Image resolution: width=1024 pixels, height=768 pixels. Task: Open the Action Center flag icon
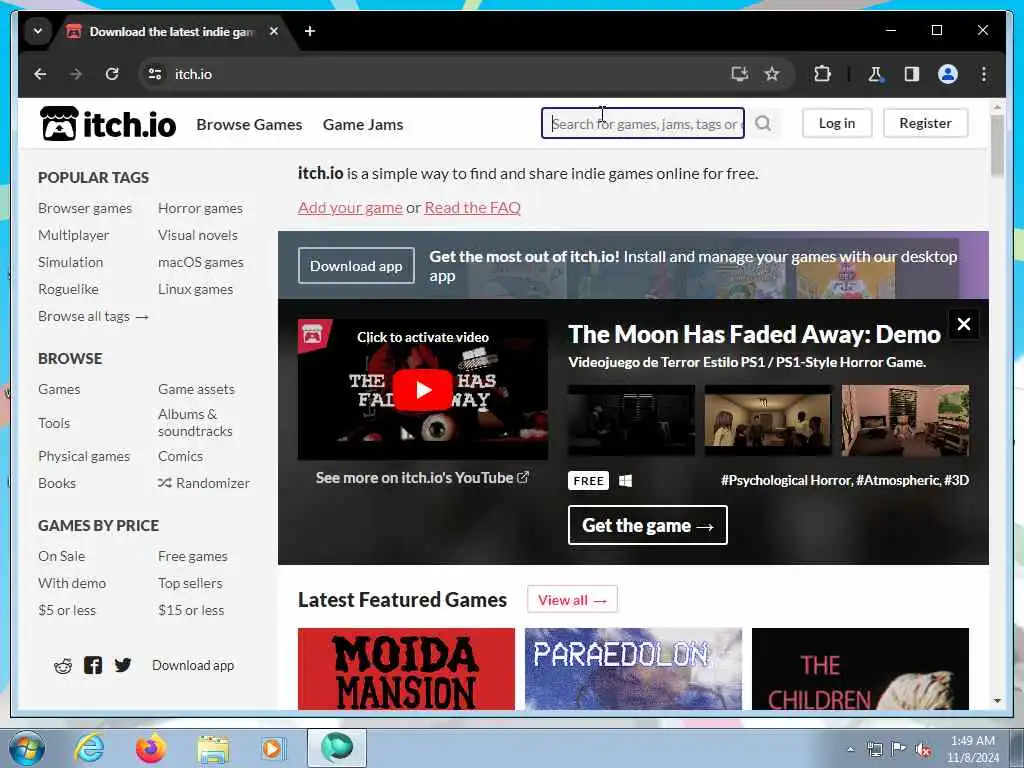tap(899, 749)
